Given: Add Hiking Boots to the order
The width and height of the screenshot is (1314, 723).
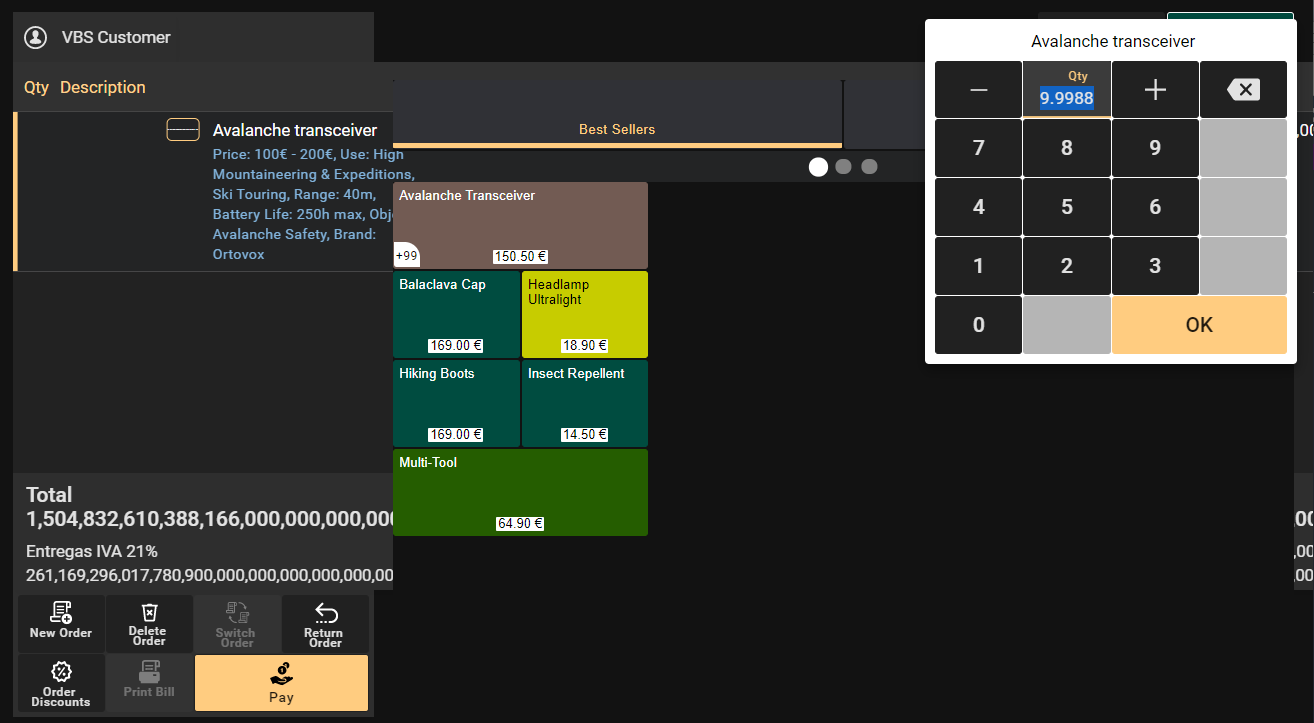Looking at the screenshot, I should click(x=456, y=403).
